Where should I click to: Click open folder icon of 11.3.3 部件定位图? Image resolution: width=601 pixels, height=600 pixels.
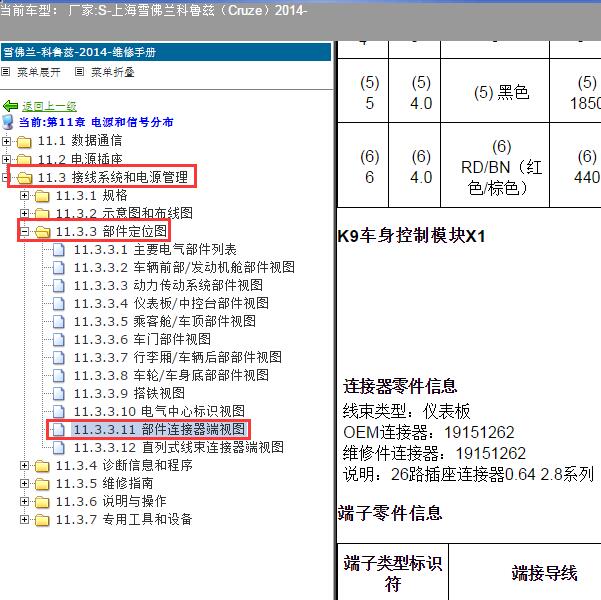coord(43,232)
